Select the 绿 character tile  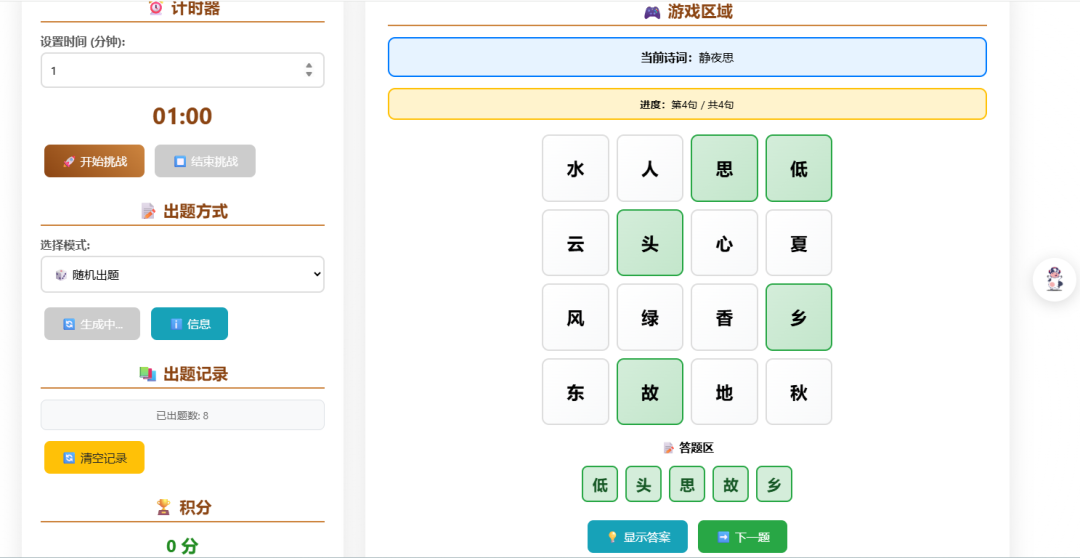tap(650, 317)
